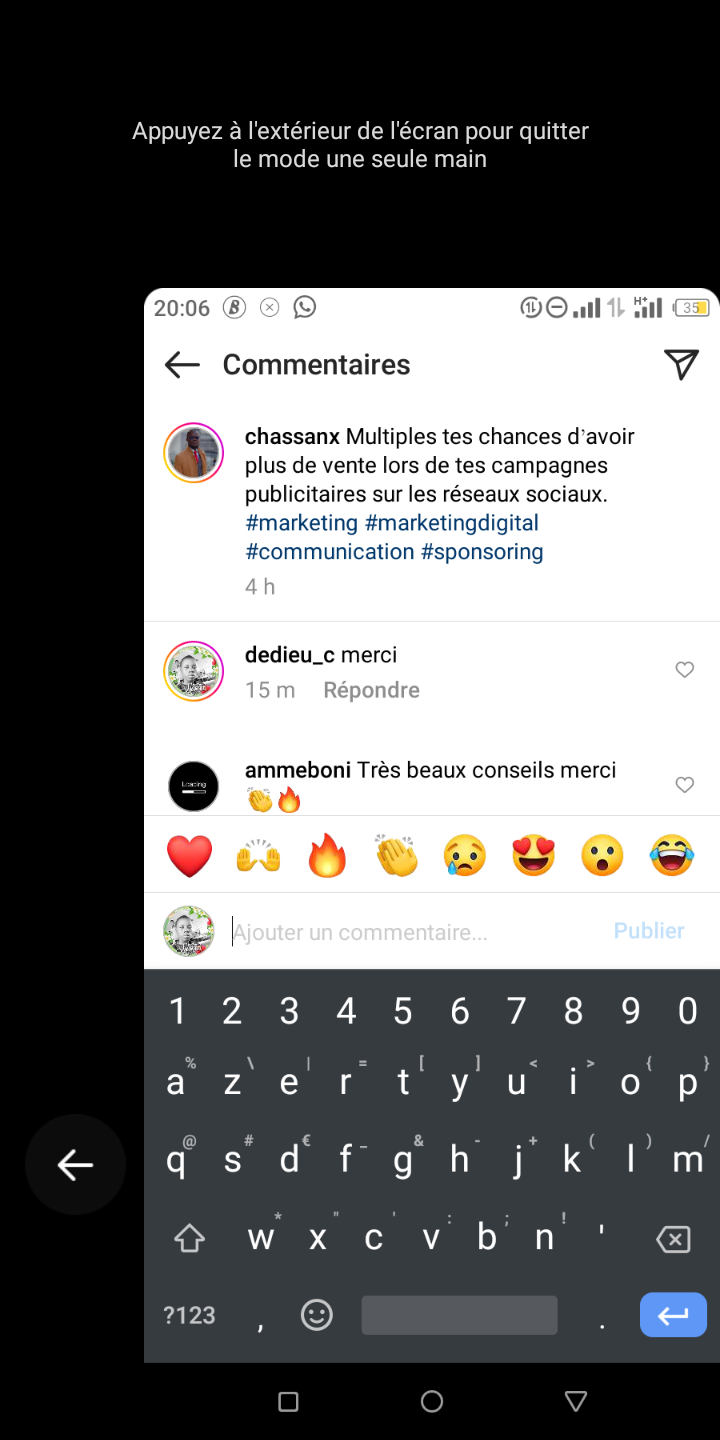This screenshot has height=1440, width=720.
Task: Insert the raised hands emoji
Action: coord(258,857)
